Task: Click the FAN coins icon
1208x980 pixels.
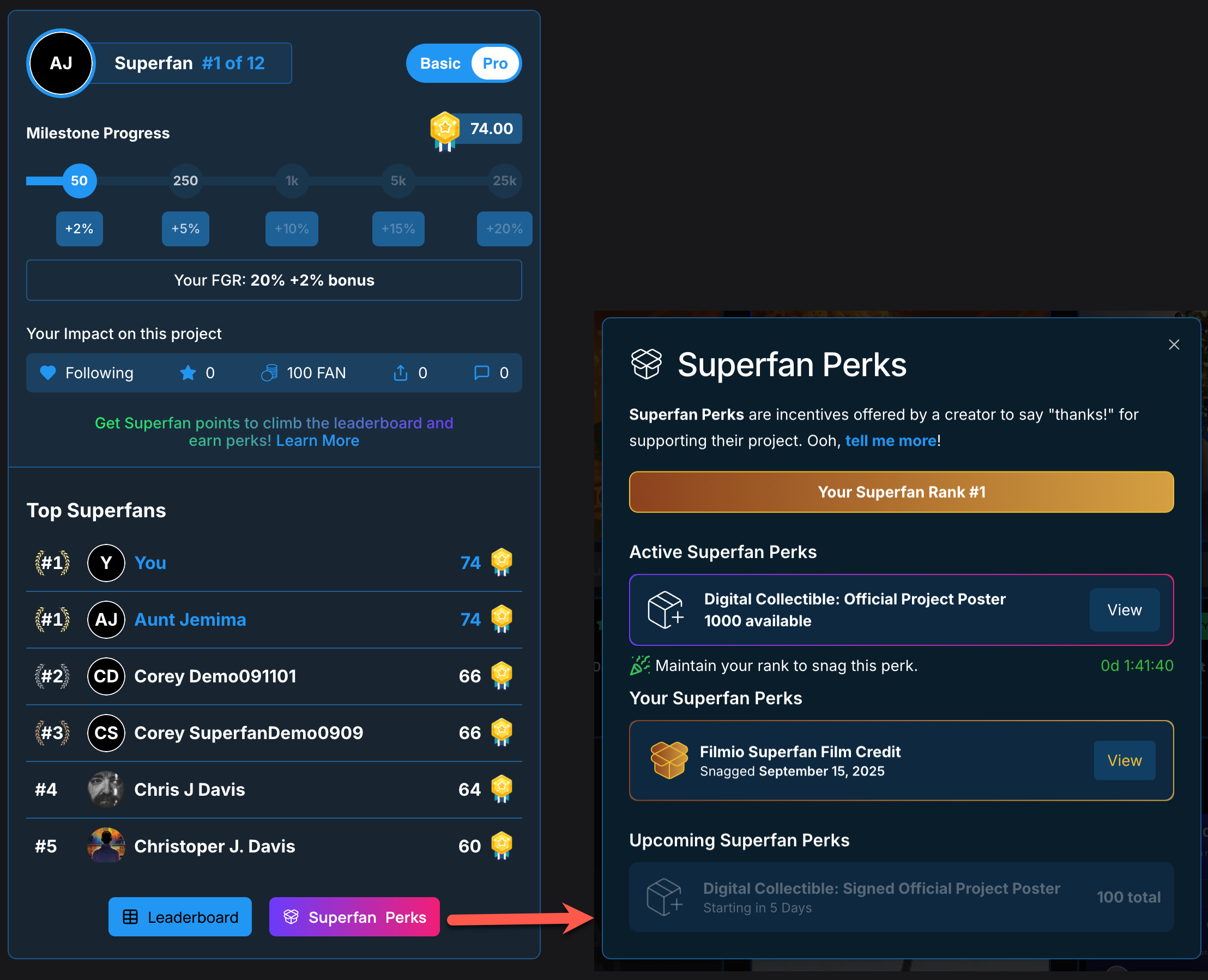Action: 269,373
